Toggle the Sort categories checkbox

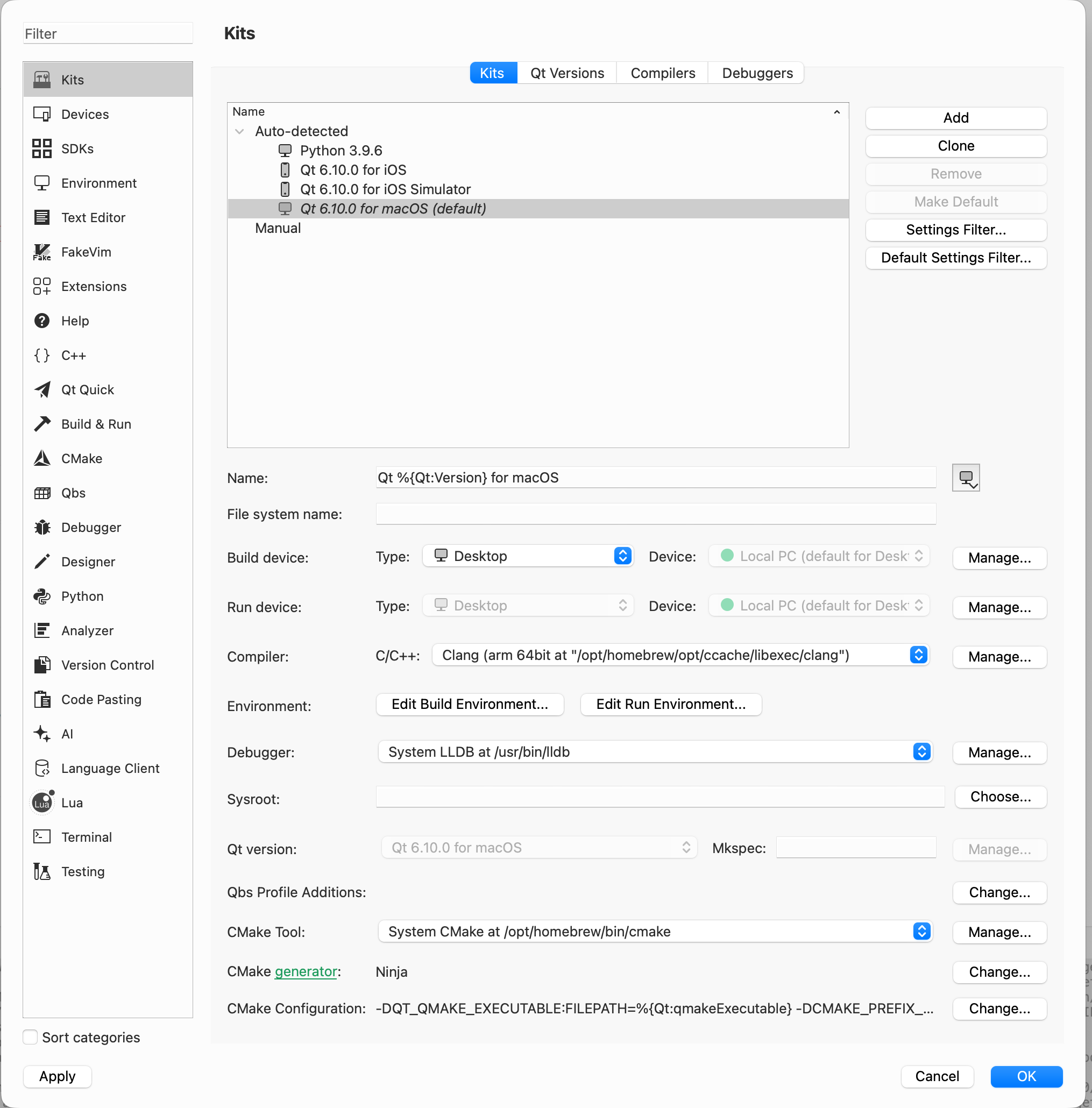31,1037
